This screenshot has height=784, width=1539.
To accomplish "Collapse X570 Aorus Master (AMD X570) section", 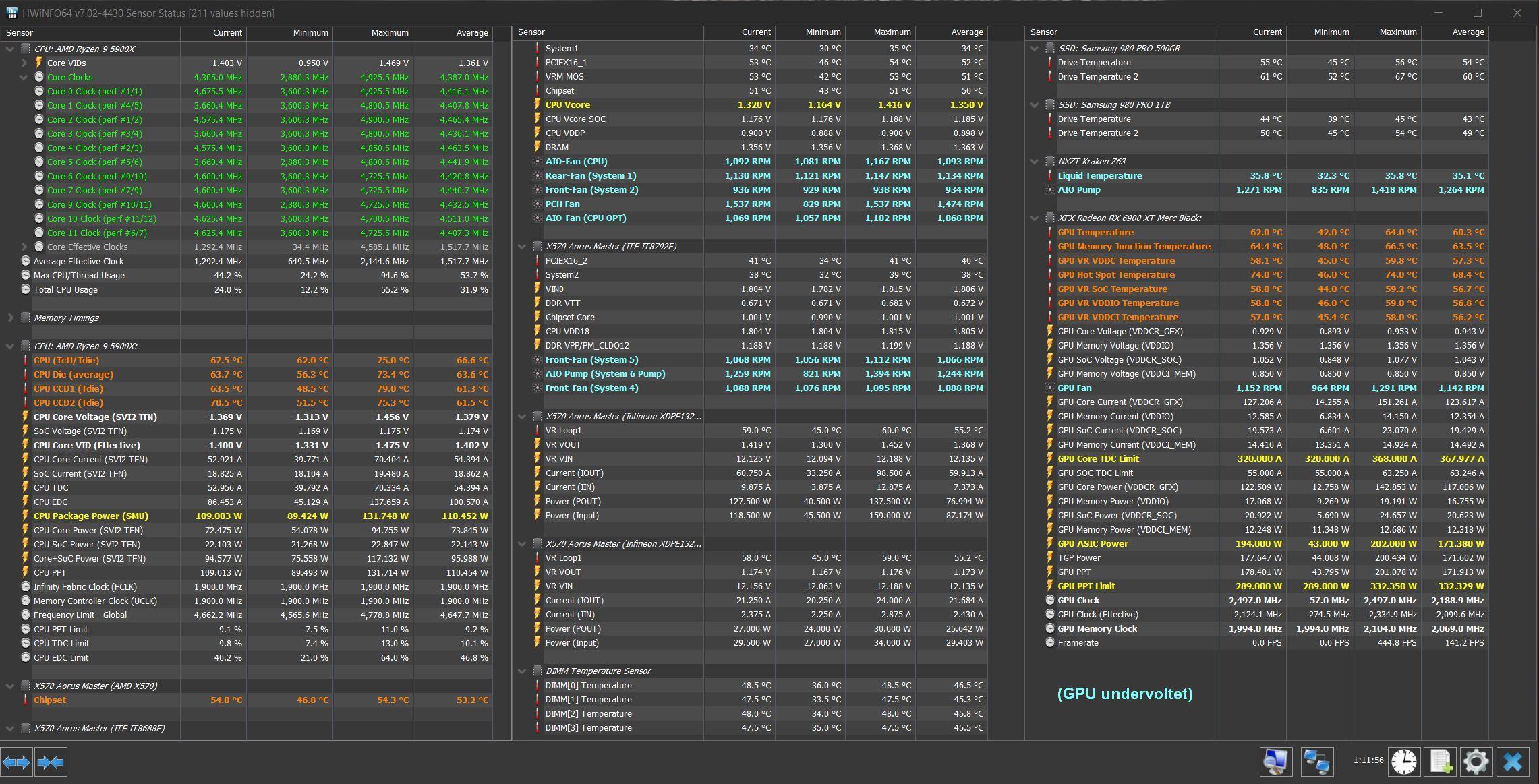I will [x=10, y=686].
